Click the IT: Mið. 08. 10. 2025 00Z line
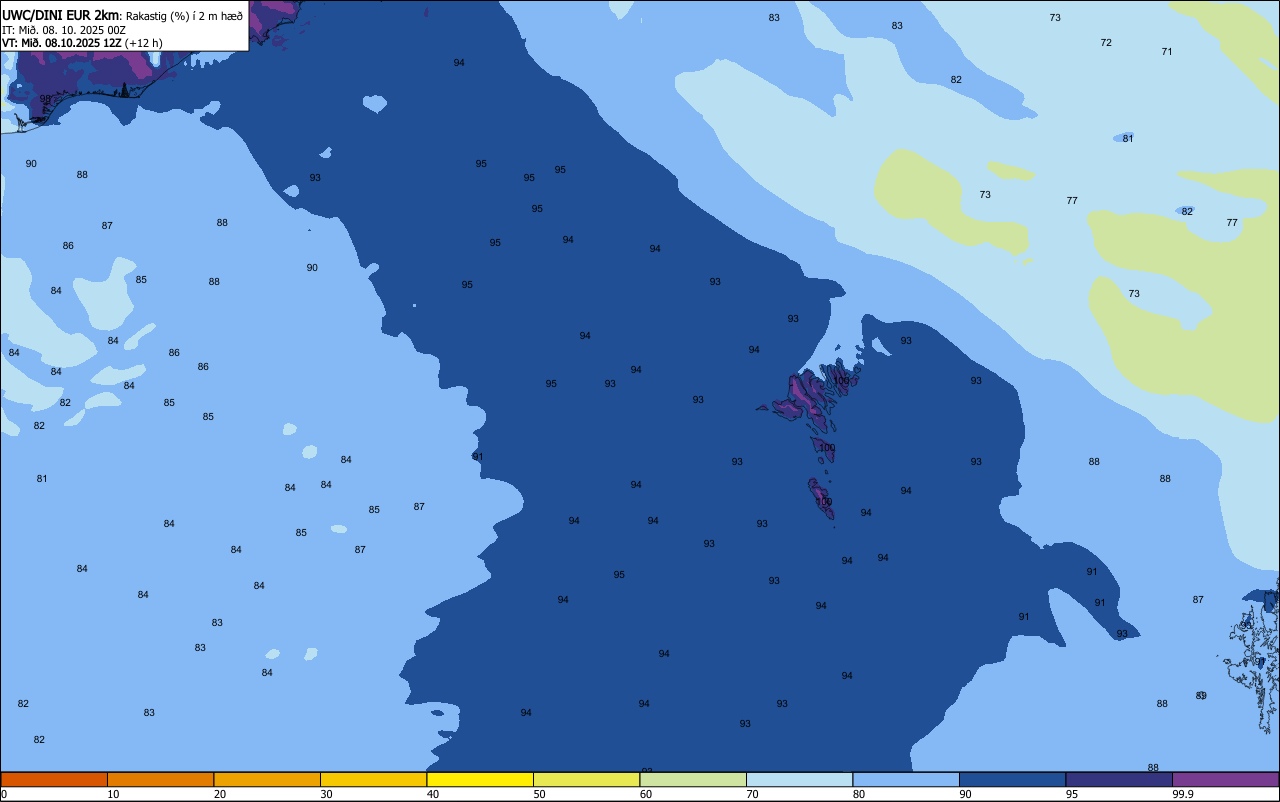Viewport: 1280px width, 802px height. (x=64, y=30)
